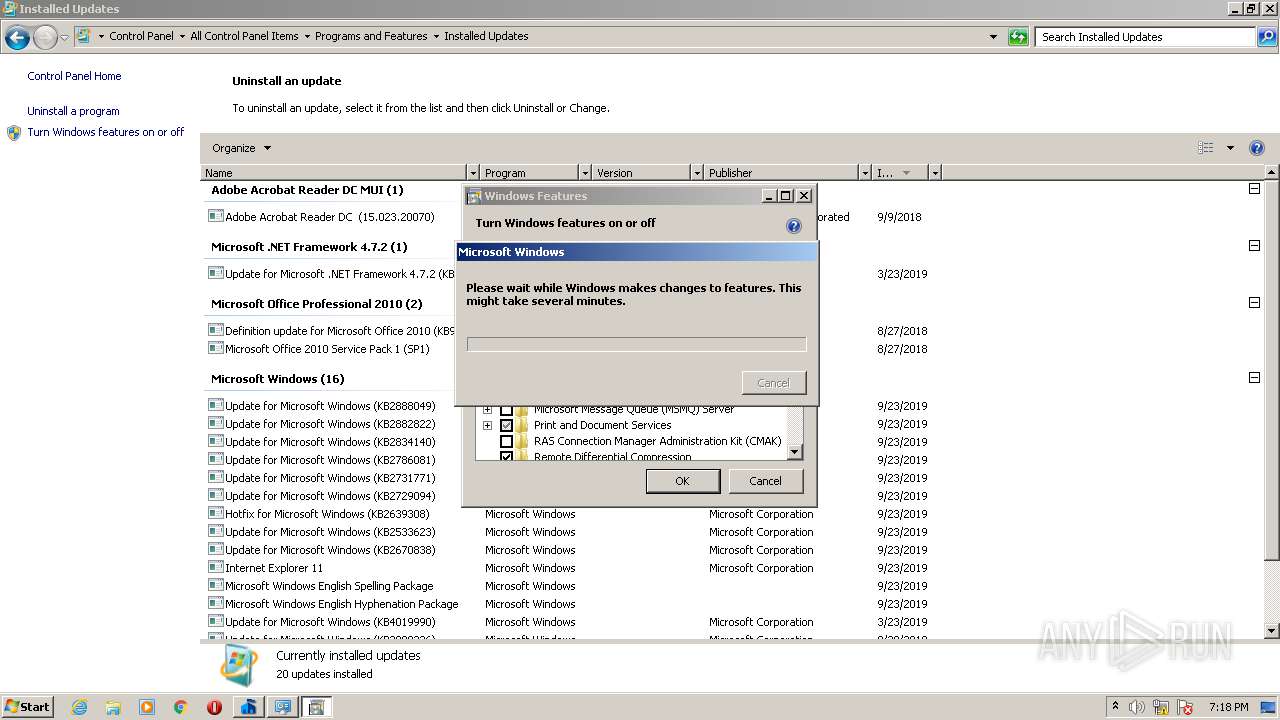Viewport: 1280px width, 720px height.
Task: Show hidden tray icons arrow
Action: (1115, 707)
